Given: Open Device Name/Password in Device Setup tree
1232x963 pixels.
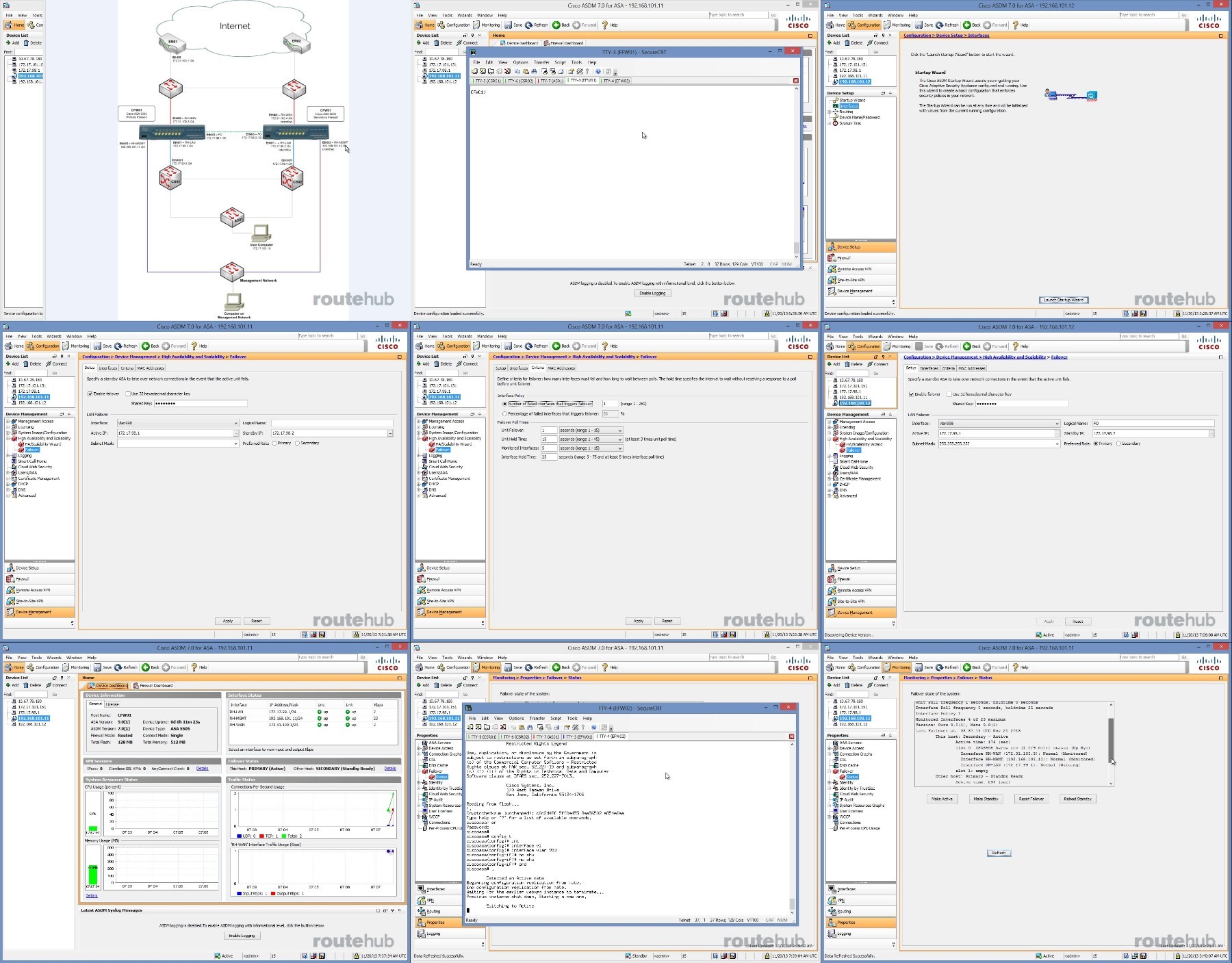Looking at the screenshot, I should pos(859,118).
